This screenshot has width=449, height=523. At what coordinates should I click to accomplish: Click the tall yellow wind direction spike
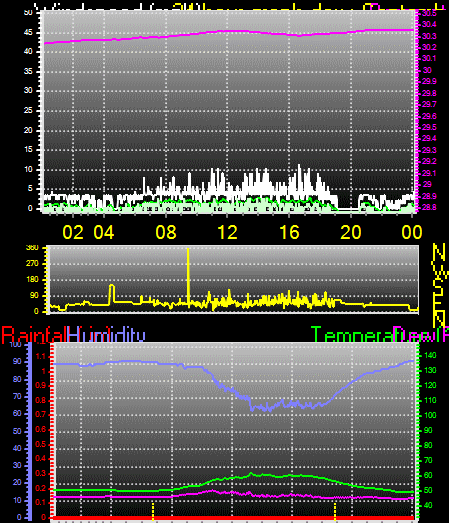point(188,278)
